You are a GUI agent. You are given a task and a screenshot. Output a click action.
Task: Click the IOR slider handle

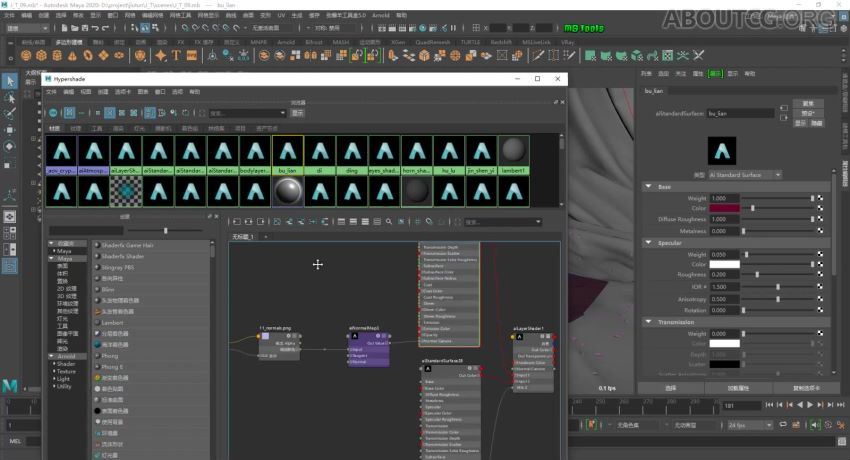click(x=778, y=287)
